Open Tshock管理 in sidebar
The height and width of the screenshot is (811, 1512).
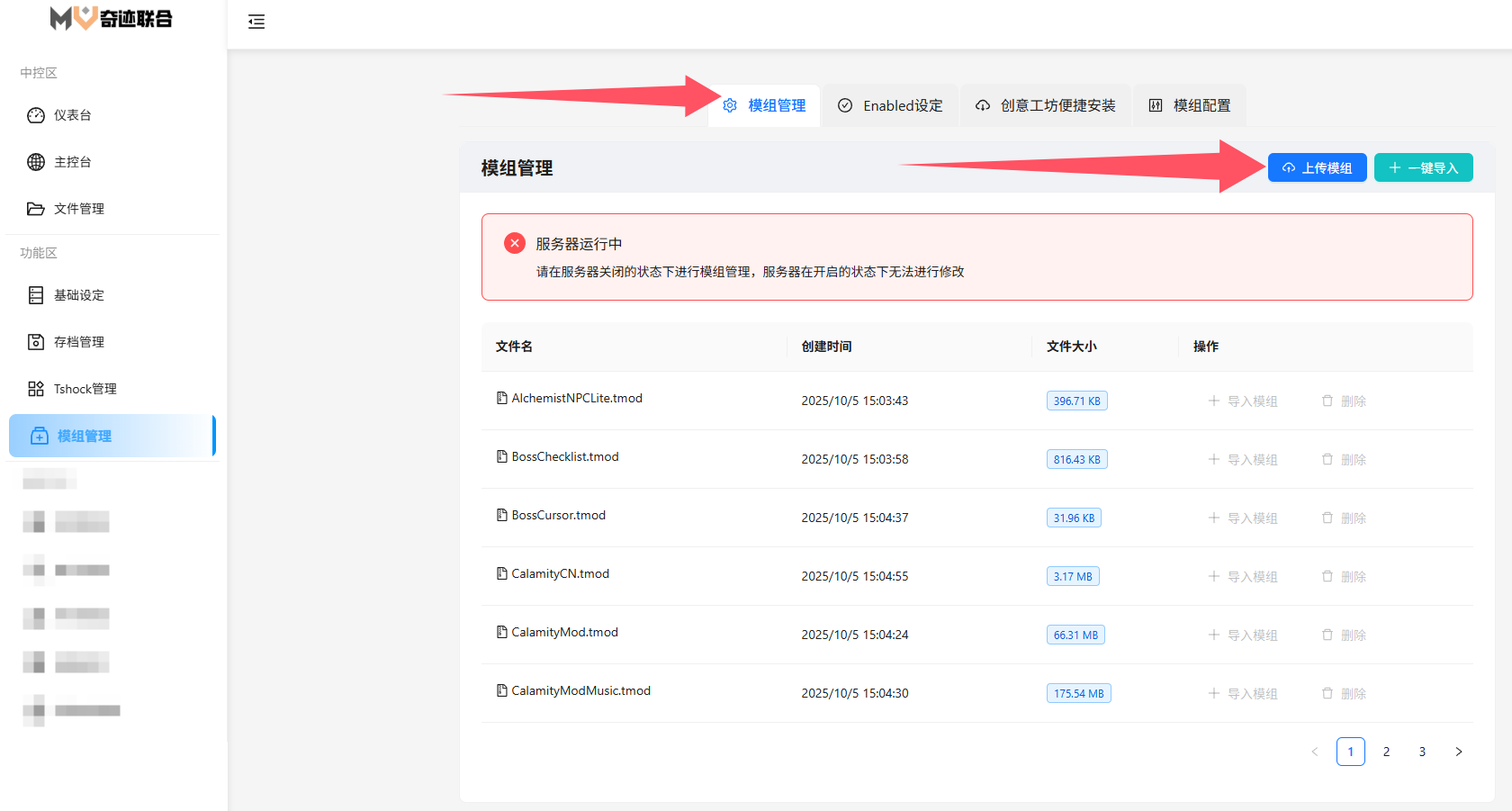coord(85,389)
